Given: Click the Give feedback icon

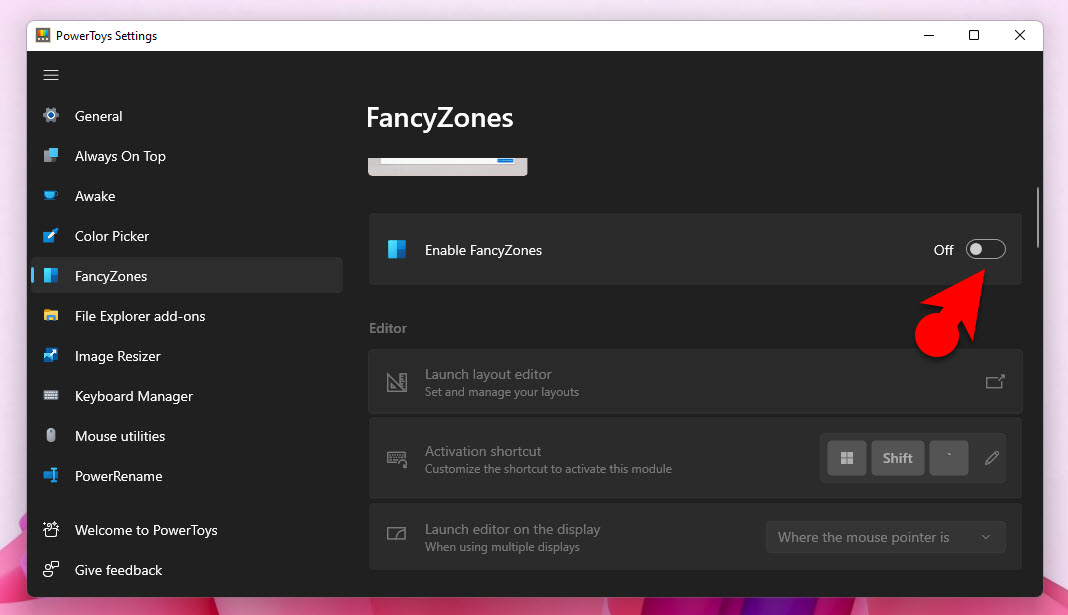Looking at the screenshot, I should pos(51,569).
